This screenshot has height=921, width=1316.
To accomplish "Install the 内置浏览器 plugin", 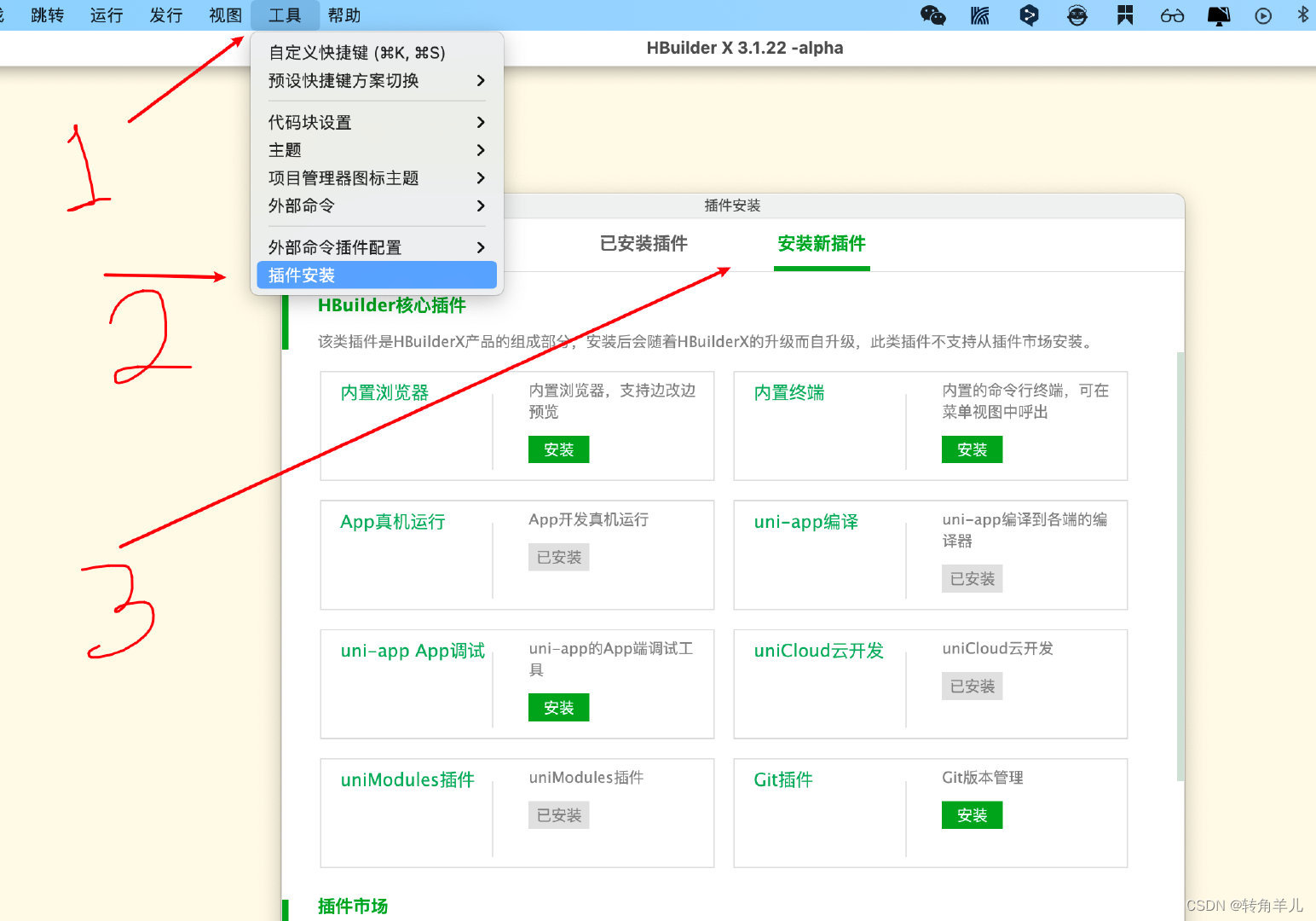I will coord(559,449).
